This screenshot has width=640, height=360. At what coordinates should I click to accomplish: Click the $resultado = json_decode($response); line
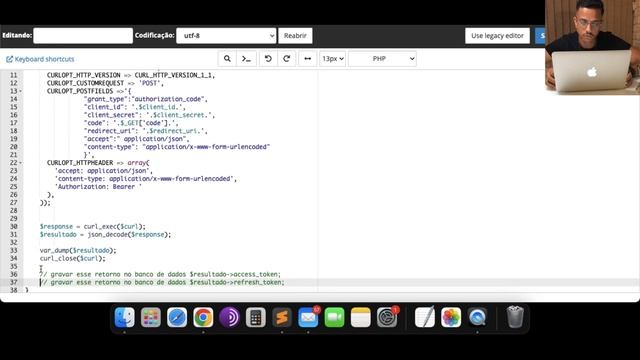click(x=105, y=234)
